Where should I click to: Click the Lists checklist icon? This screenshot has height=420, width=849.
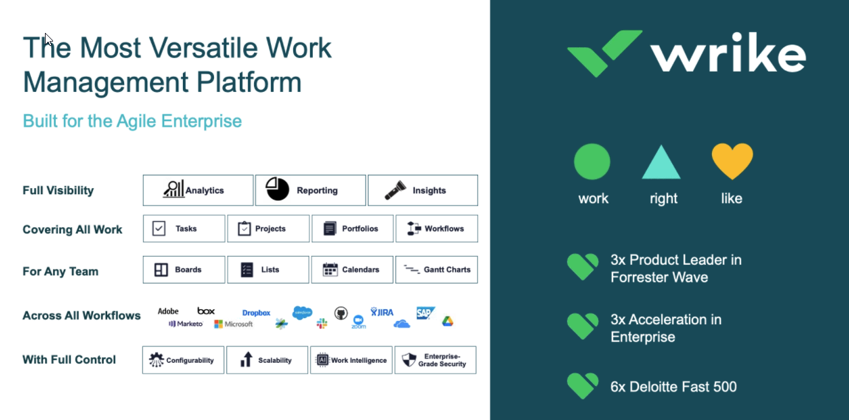(x=247, y=270)
